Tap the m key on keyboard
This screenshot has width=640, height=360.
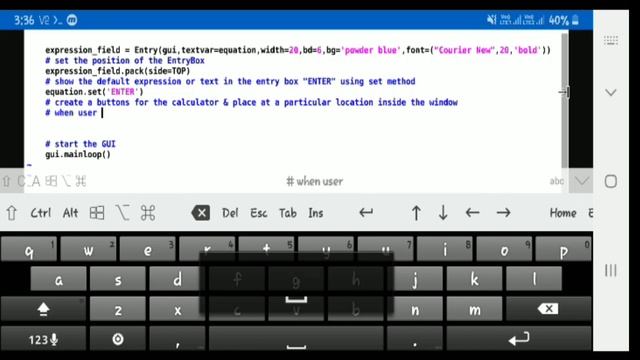tap(474, 309)
